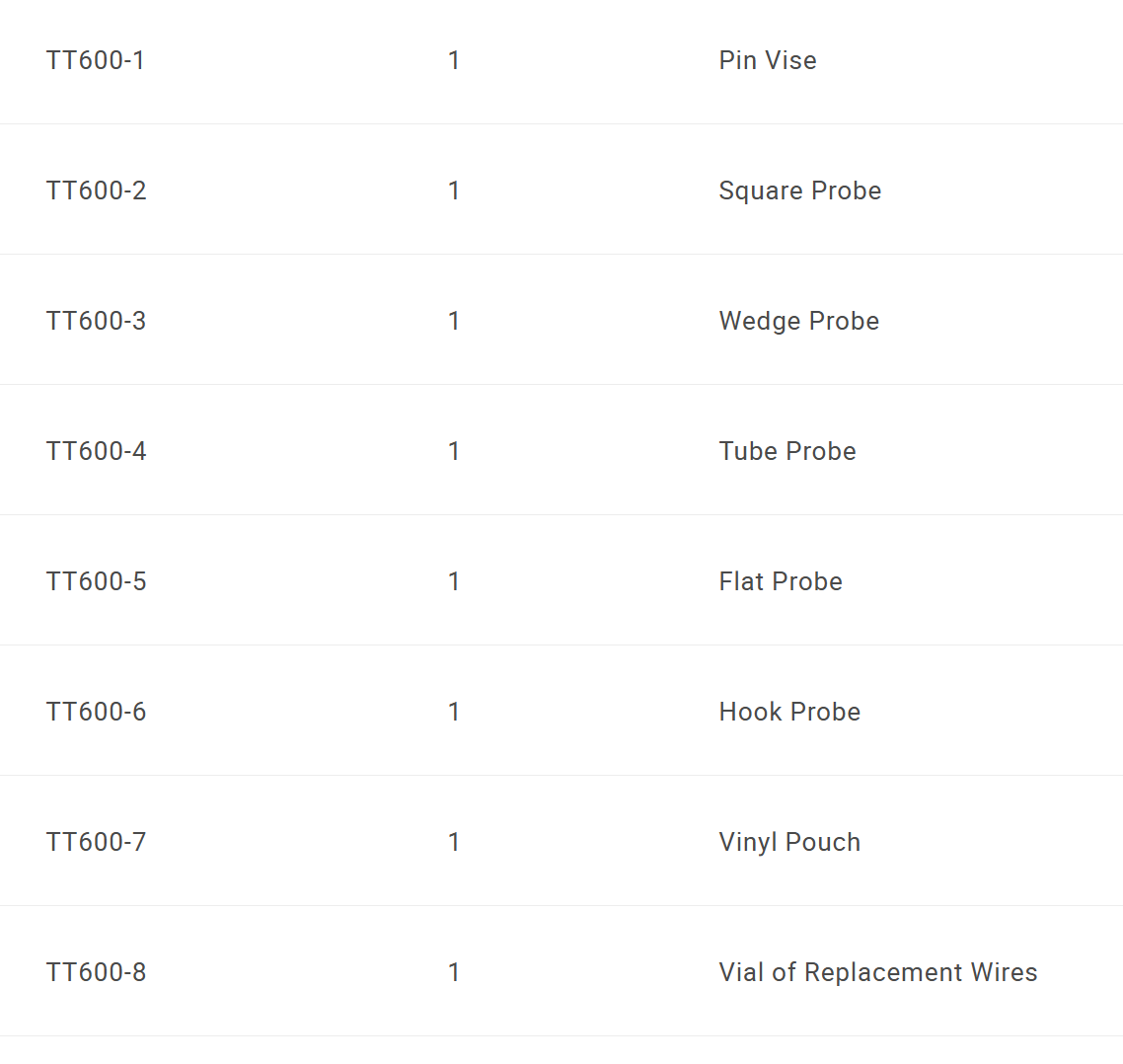Click the Tube Probe description
The width and height of the screenshot is (1123, 1064).
(787, 451)
